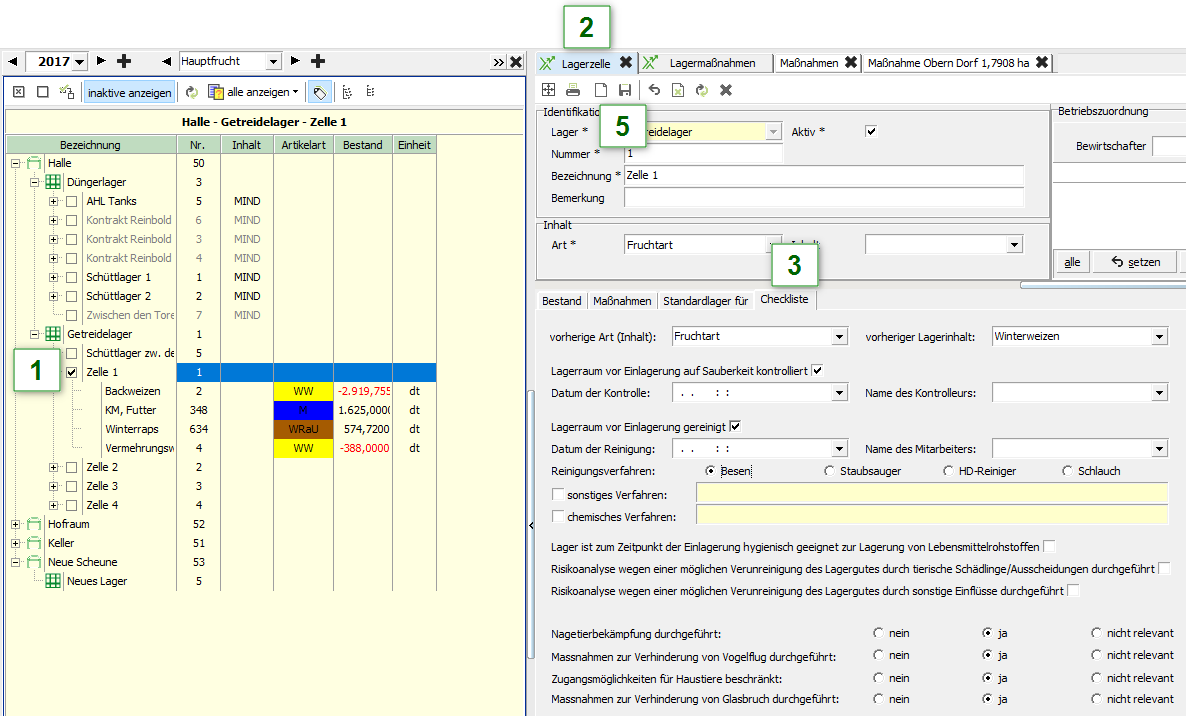Open the year 2017 dropdown
The width and height of the screenshot is (1186, 716).
80,62
